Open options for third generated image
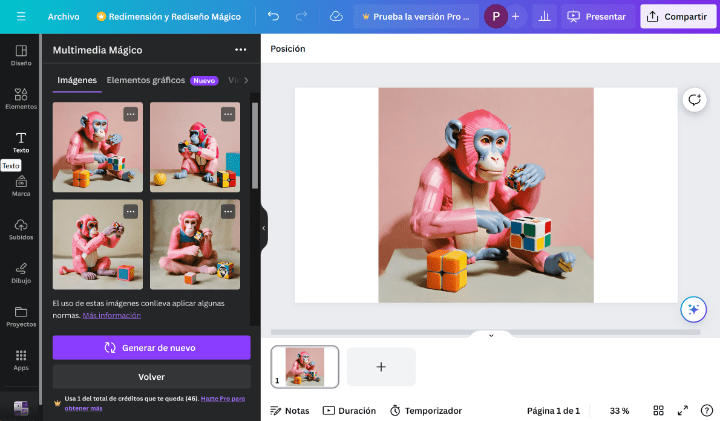This screenshot has height=421, width=720. (x=130, y=212)
